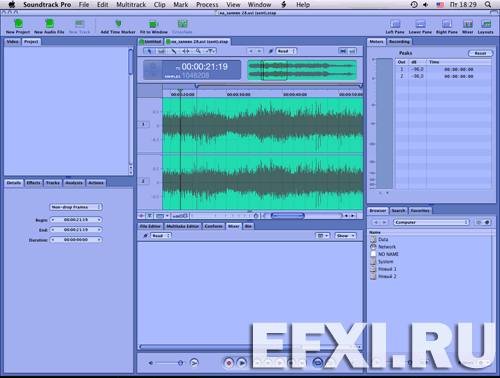Select the sample edit pencil tool
The height and width of the screenshot is (378, 500).
click(174, 51)
